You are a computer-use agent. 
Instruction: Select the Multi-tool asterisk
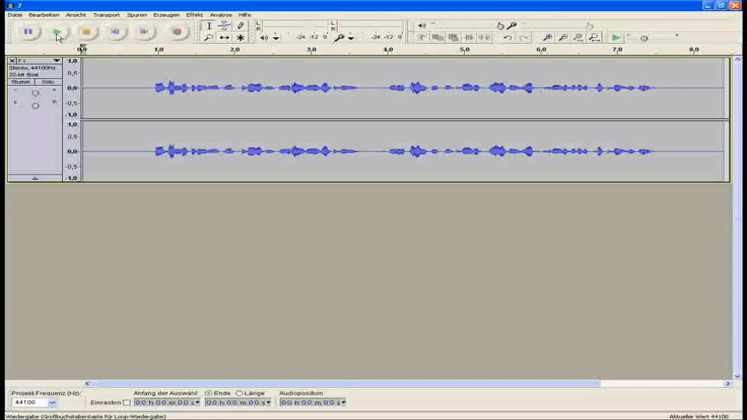[241, 38]
